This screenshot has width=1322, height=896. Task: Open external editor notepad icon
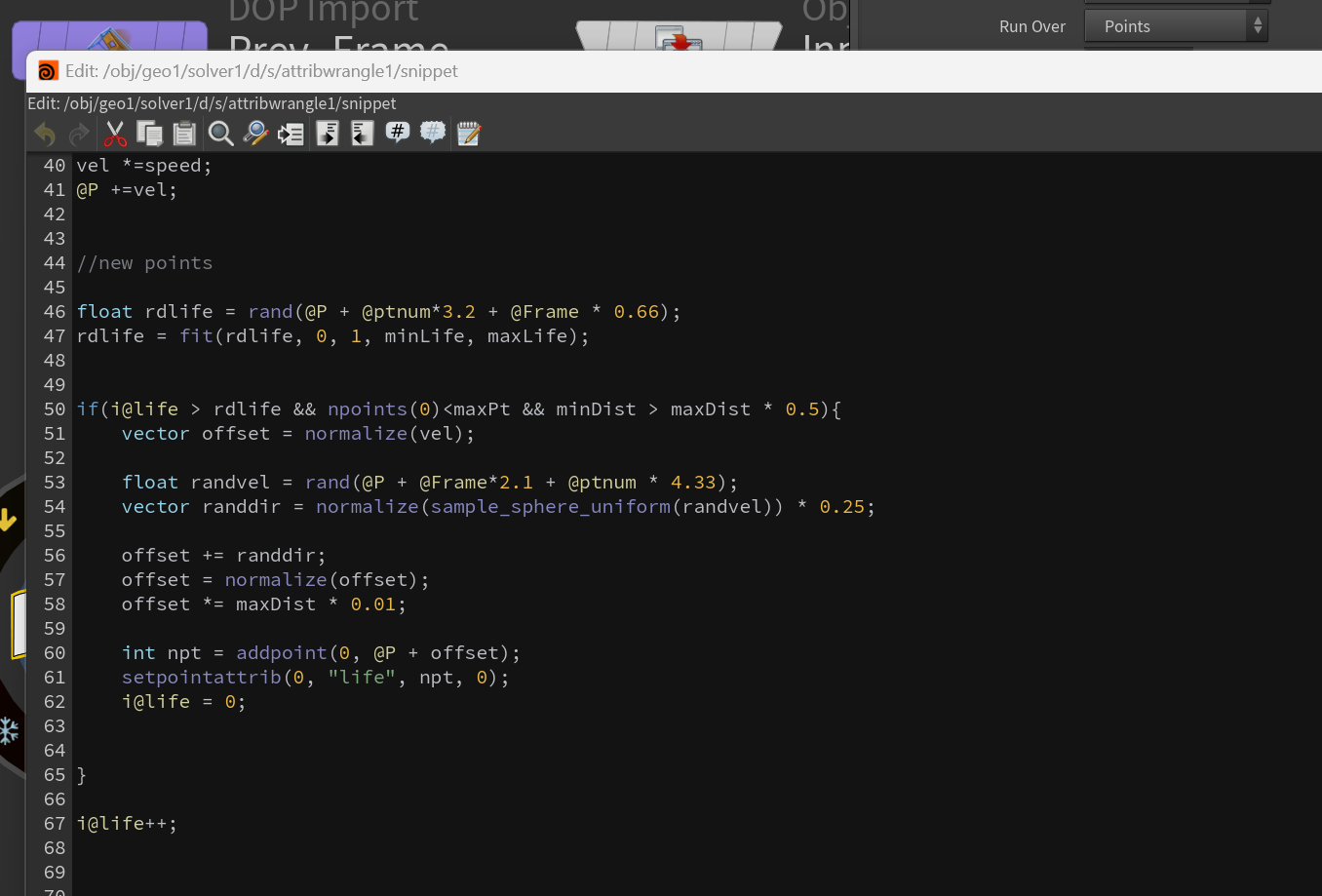pyautogui.click(x=469, y=134)
